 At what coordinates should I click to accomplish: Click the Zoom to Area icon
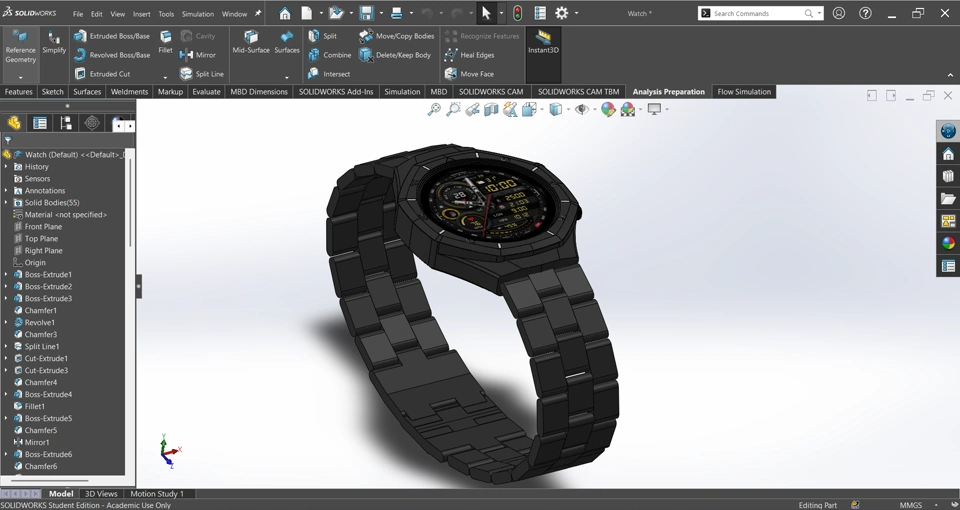pyautogui.click(x=453, y=110)
